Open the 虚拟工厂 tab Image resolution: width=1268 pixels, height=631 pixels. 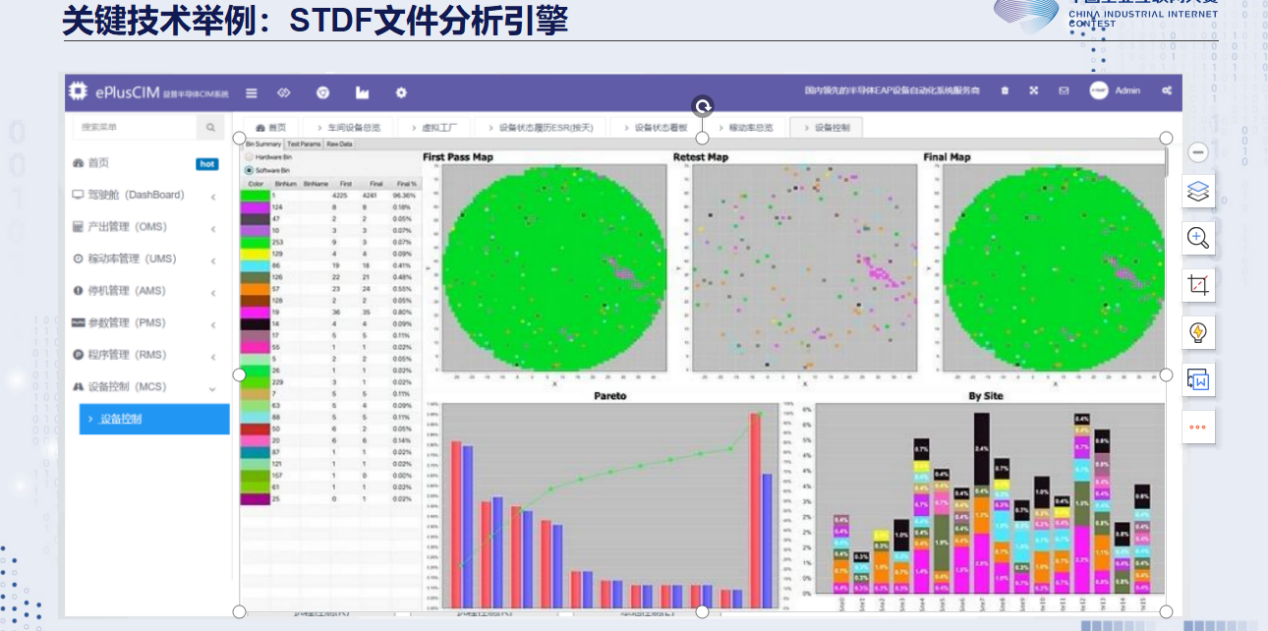point(438,128)
